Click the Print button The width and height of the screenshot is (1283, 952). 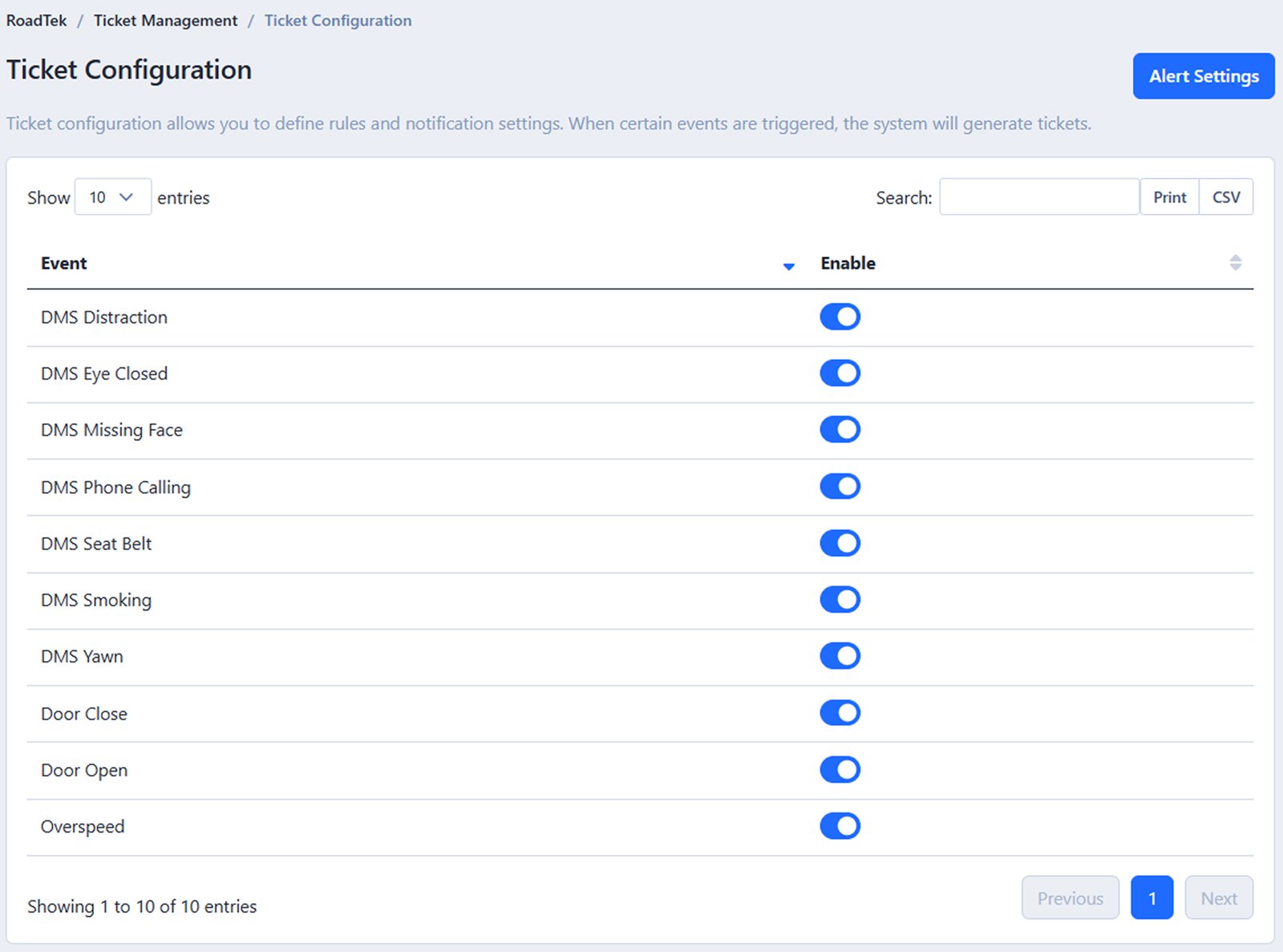click(x=1169, y=197)
